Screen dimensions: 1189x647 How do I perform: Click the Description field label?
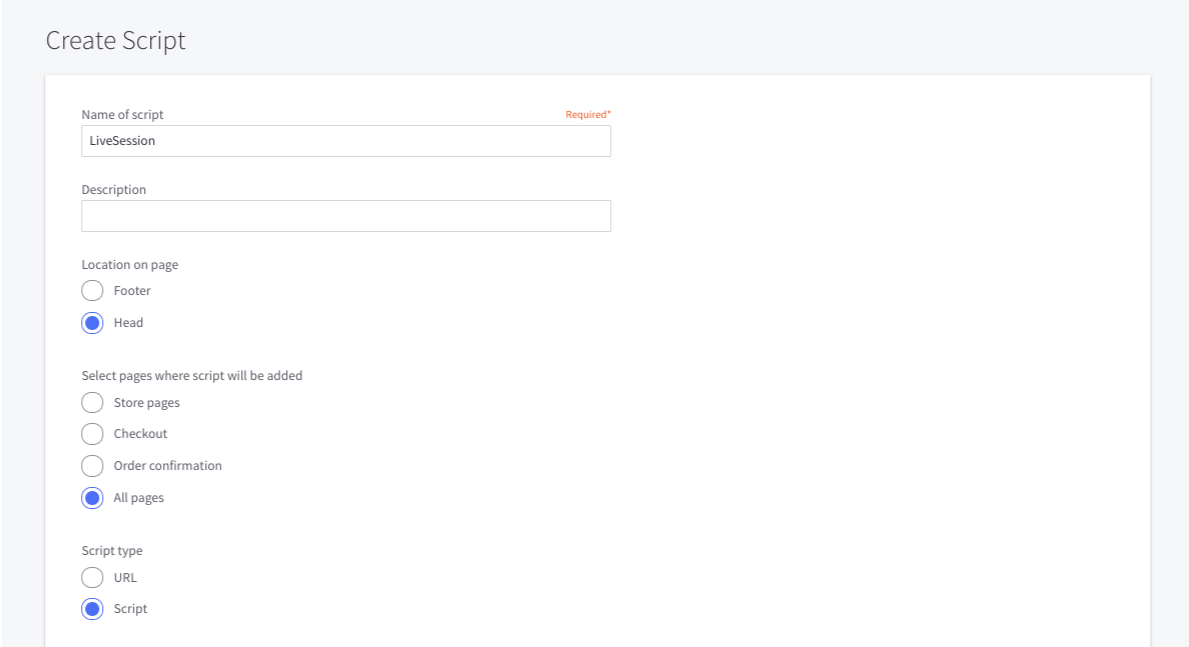[113, 189]
